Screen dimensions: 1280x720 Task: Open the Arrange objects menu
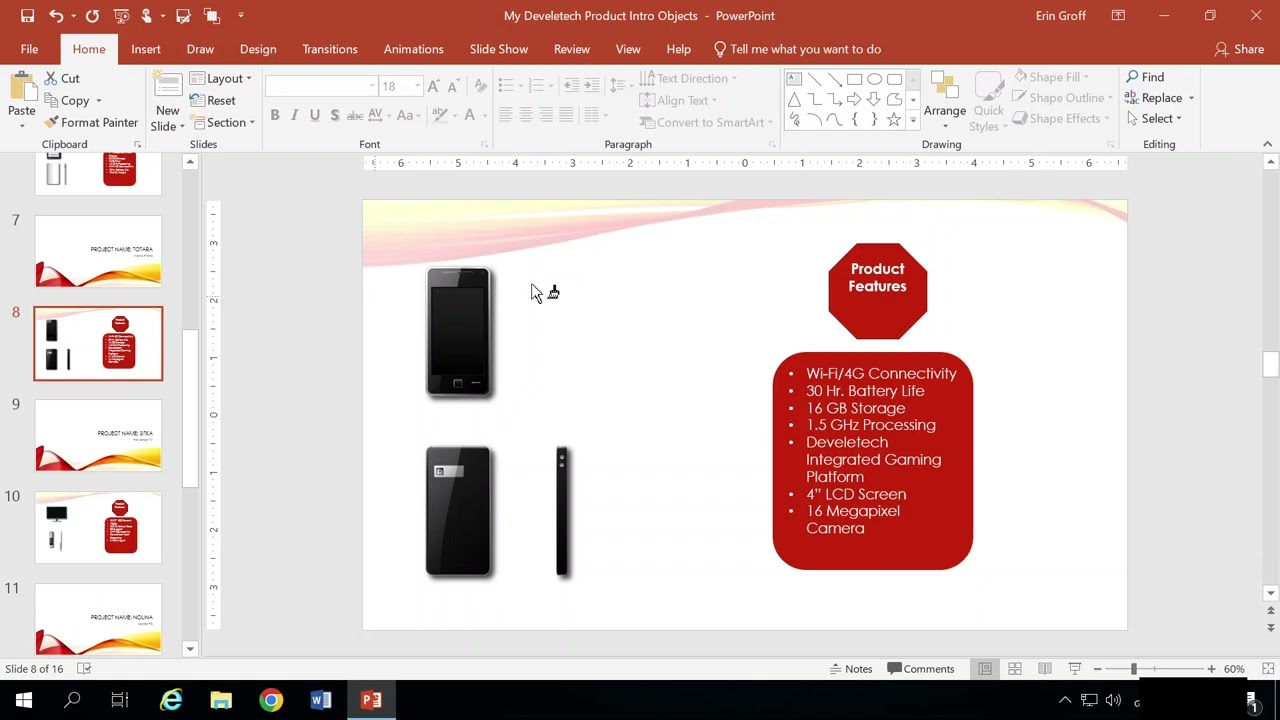click(945, 101)
